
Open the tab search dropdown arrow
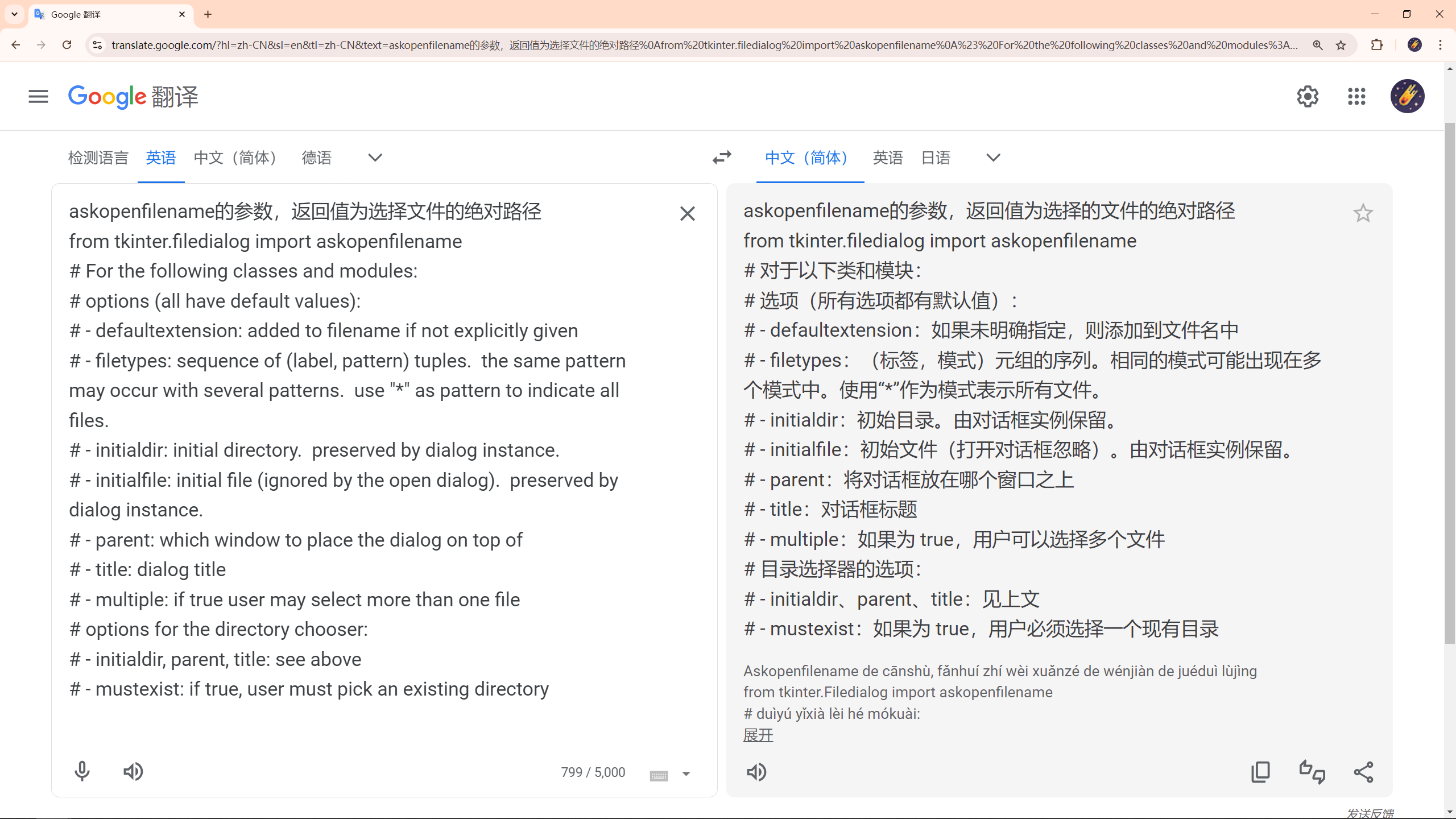tap(14, 14)
